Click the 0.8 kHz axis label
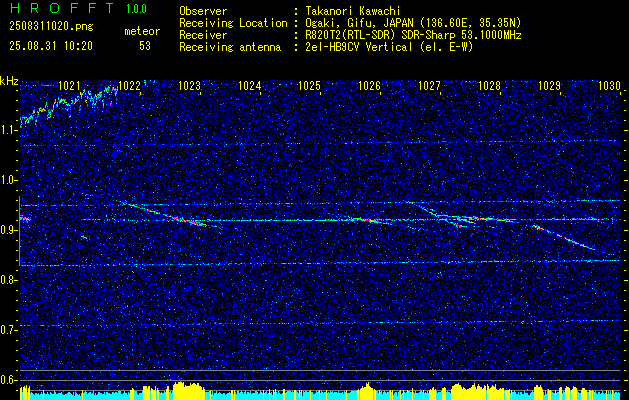 [x=8, y=280]
